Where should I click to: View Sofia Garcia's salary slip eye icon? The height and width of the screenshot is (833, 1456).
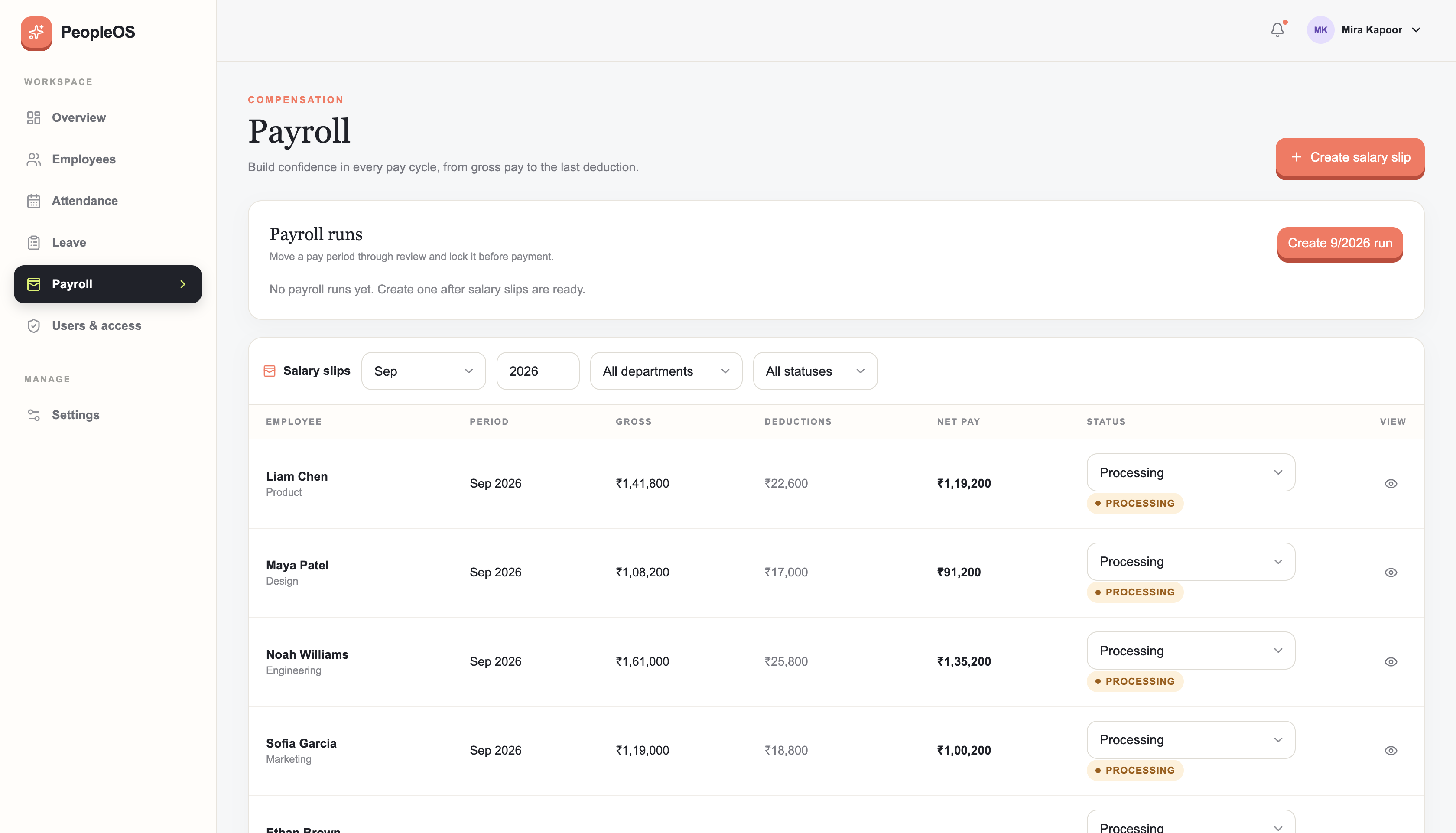(1391, 750)
